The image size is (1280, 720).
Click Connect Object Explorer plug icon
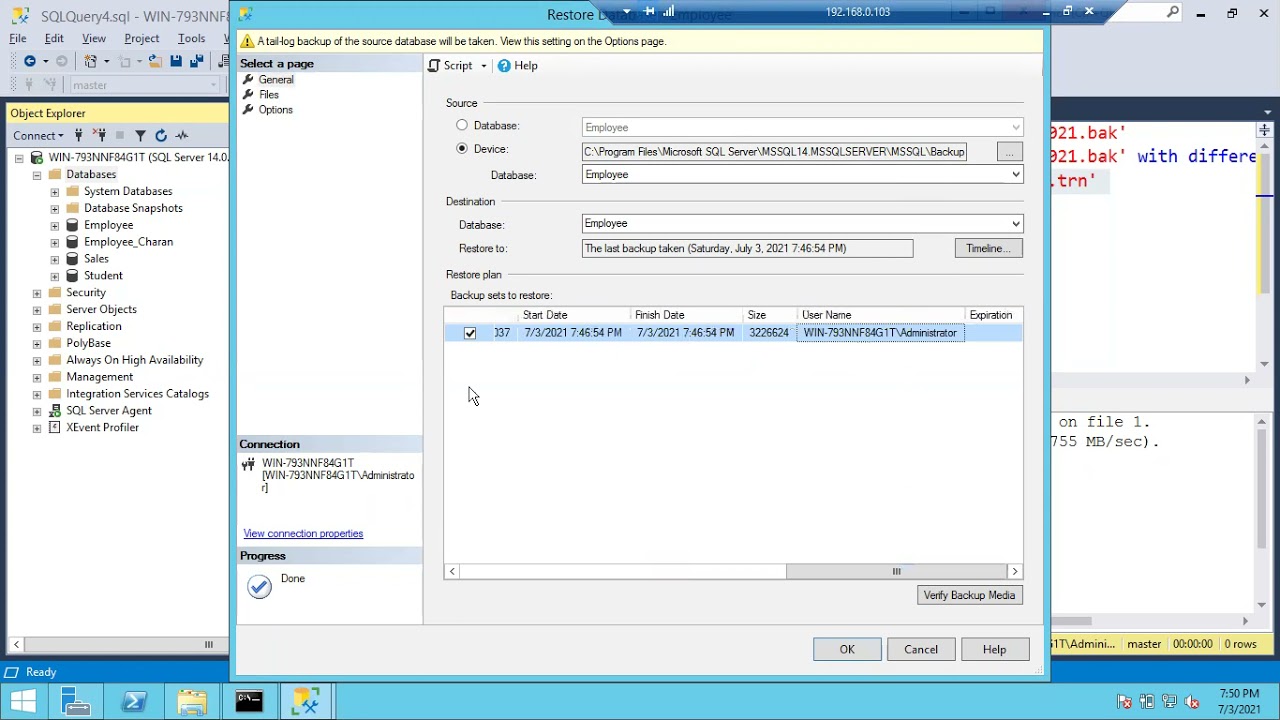pos(78,135)
